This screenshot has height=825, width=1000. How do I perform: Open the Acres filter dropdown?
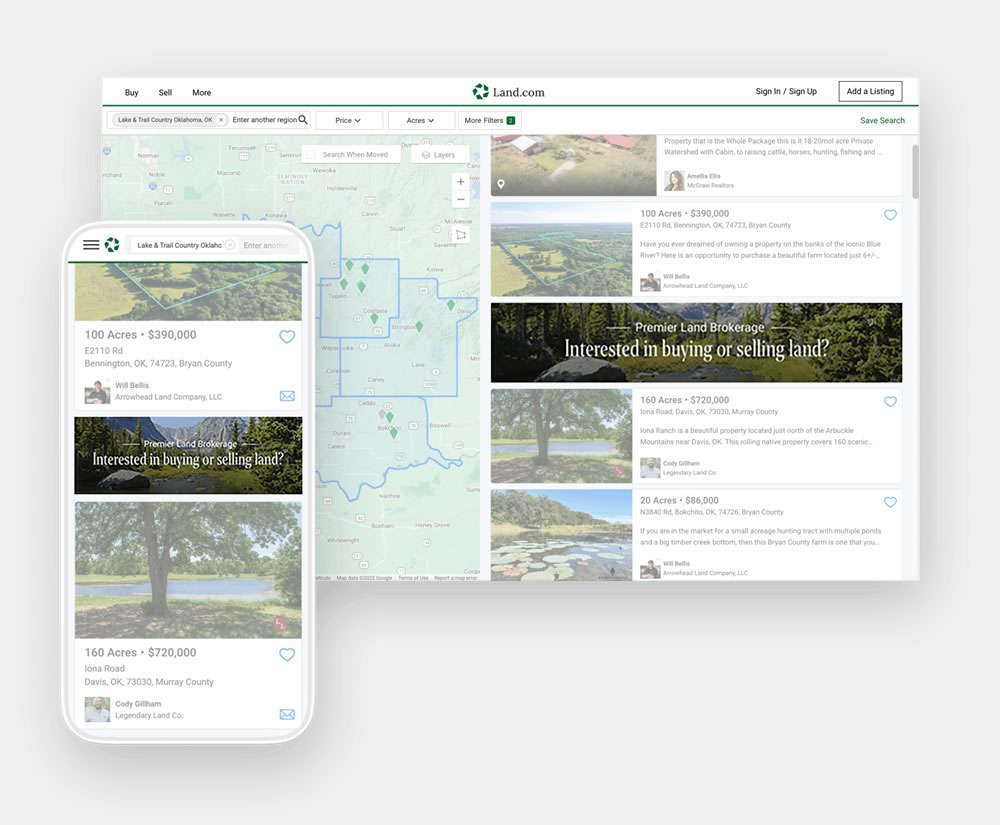click(421, 119)
